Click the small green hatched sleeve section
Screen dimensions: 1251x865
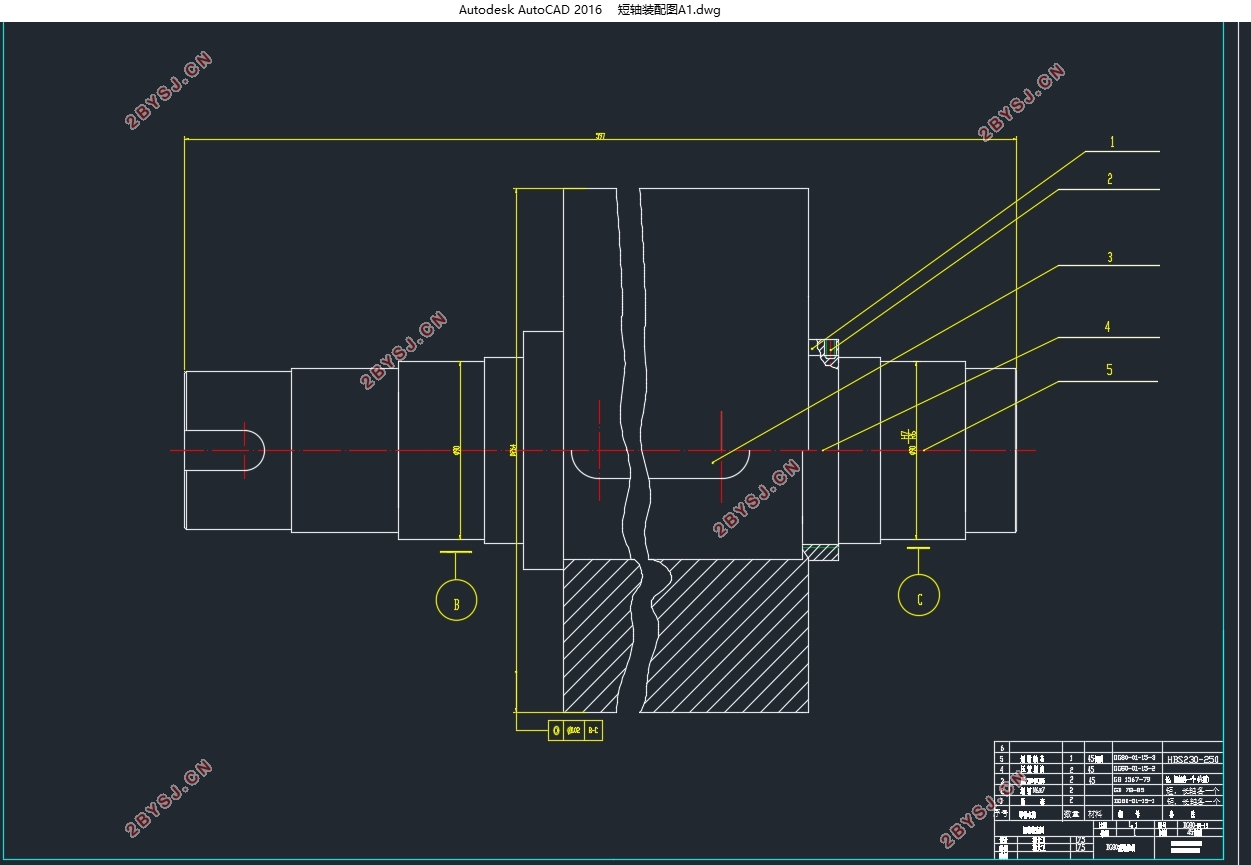pos(820,552)
